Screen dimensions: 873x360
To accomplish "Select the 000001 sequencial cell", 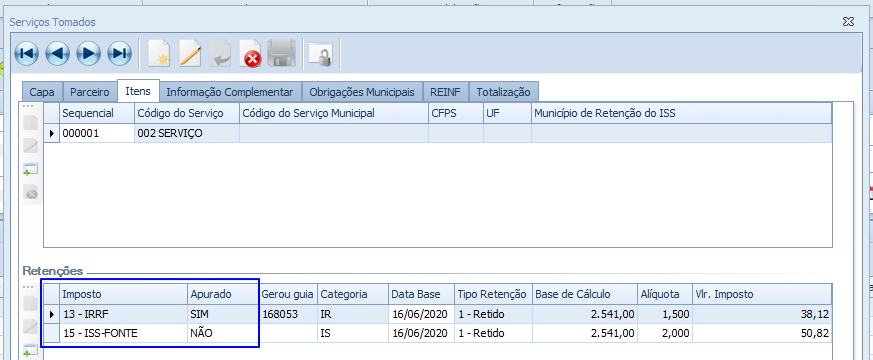I will pyautogui.click(x=97, y=134).
